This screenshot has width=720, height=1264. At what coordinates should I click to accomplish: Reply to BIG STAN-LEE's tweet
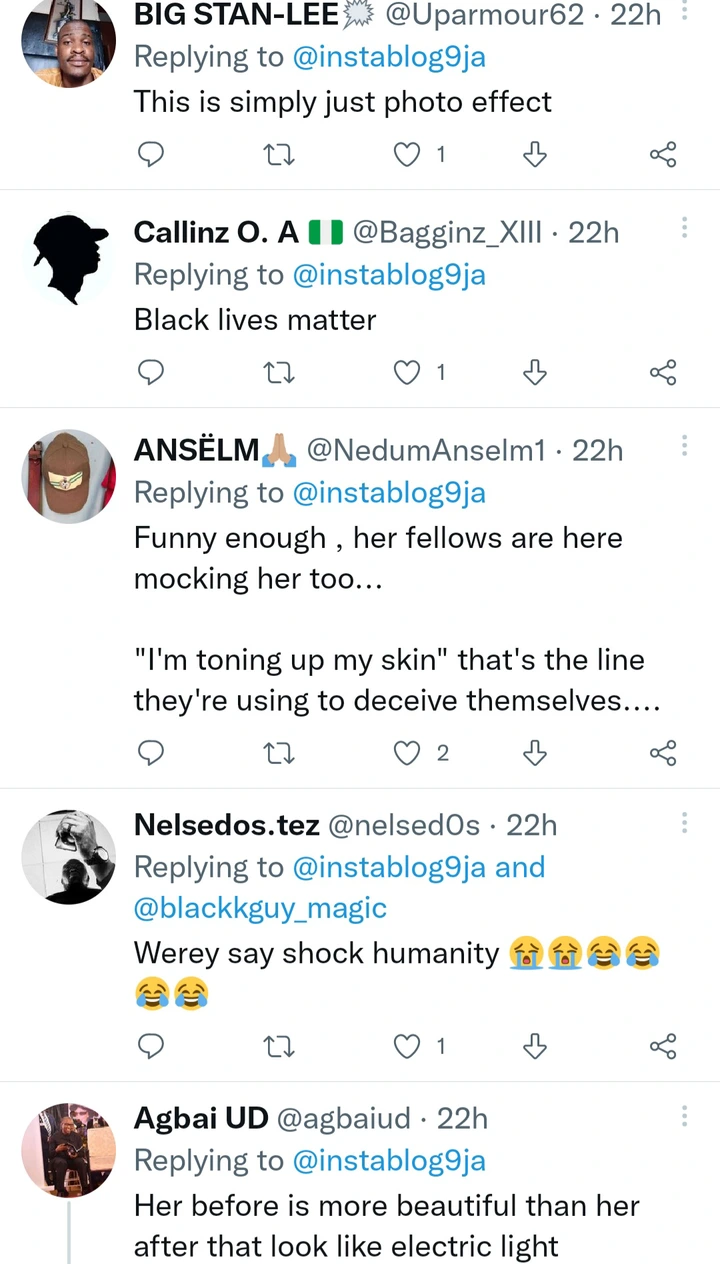point(150,154)
